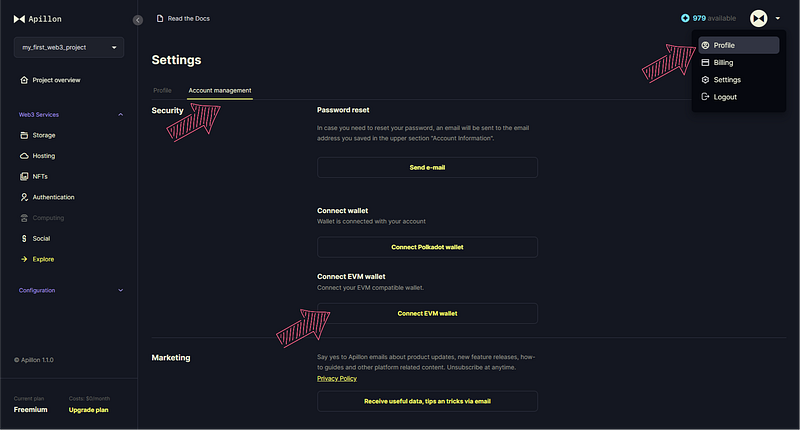Go to NFTs section
Viewport: 800px width, 430px height.
(x=34, y=176)
